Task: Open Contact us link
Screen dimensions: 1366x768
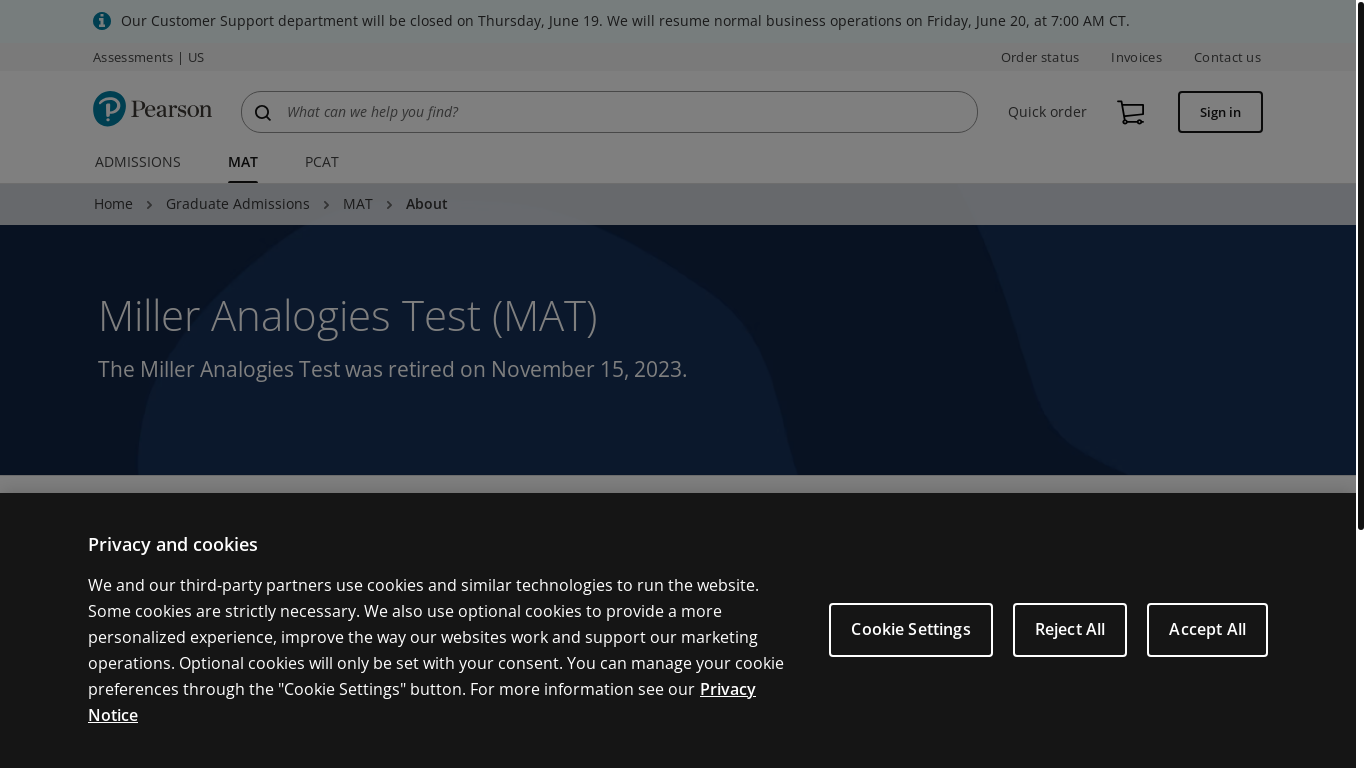Action: click(x=1226, y=58)
